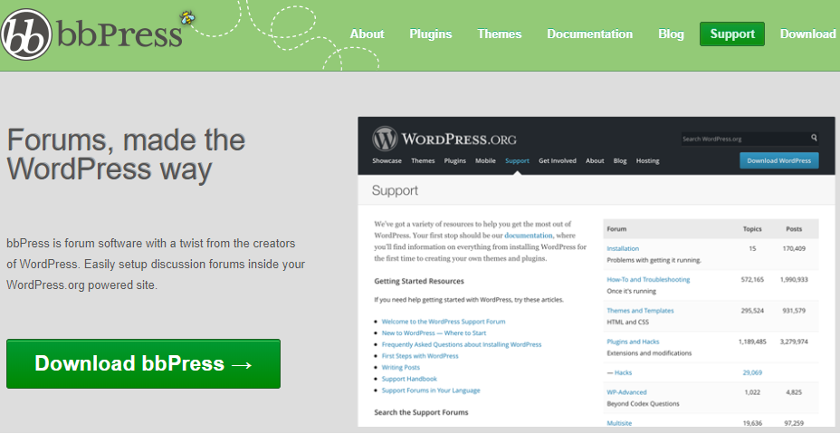Image resolution: width=840 pixels, height=434 pixels.
Task: Click the Topics column header
Action: pyautogui.click(x=752, y=229)
